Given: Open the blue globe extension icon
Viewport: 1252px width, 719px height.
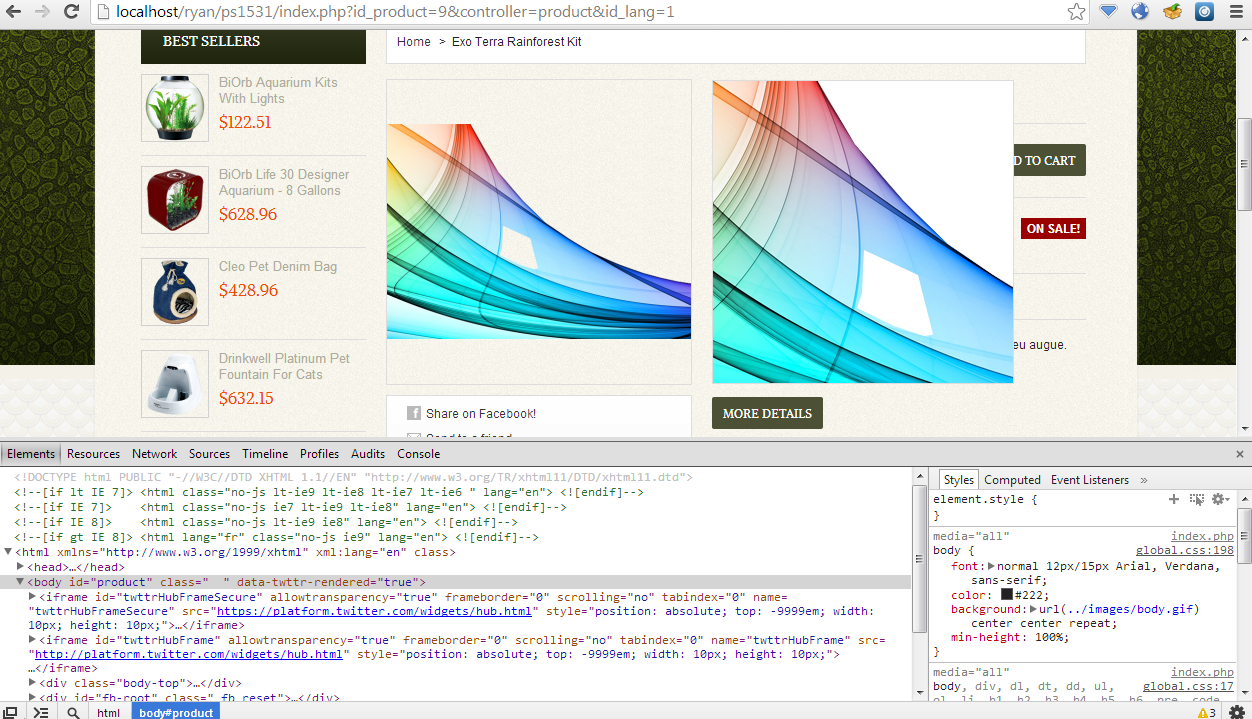Looking at the screenshot, I should point(1140,12).
